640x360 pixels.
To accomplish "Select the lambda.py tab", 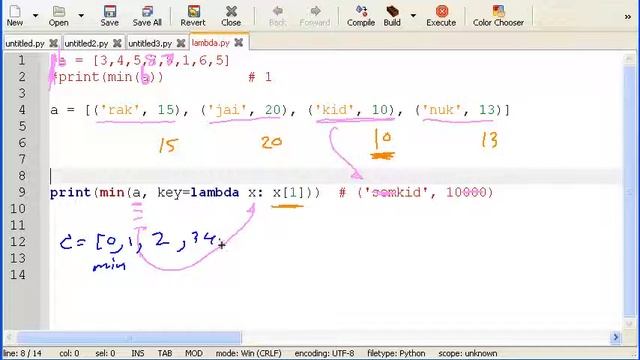I will tap(211, 43).
